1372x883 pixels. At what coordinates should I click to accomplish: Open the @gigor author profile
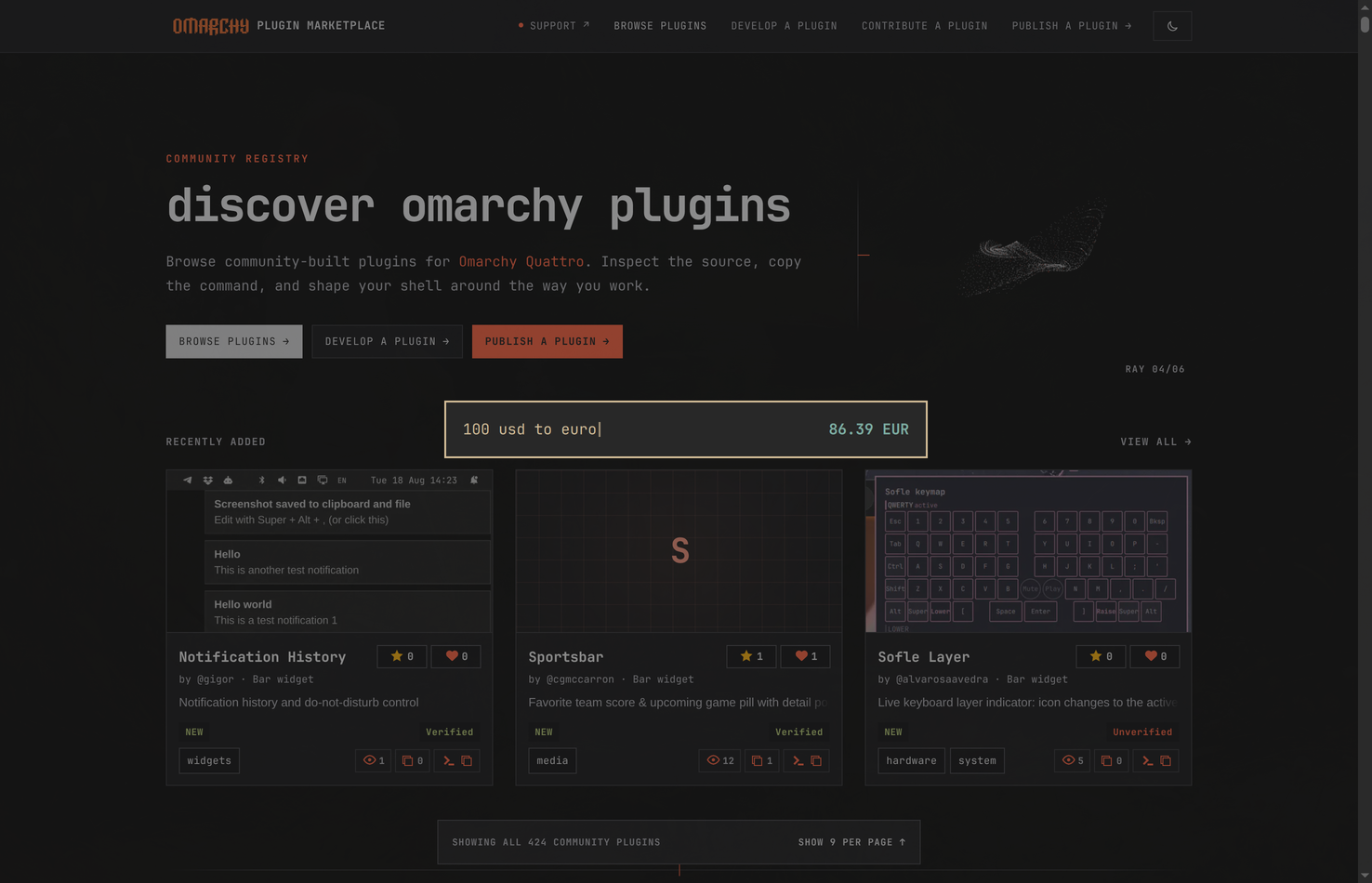coord(216,679)
